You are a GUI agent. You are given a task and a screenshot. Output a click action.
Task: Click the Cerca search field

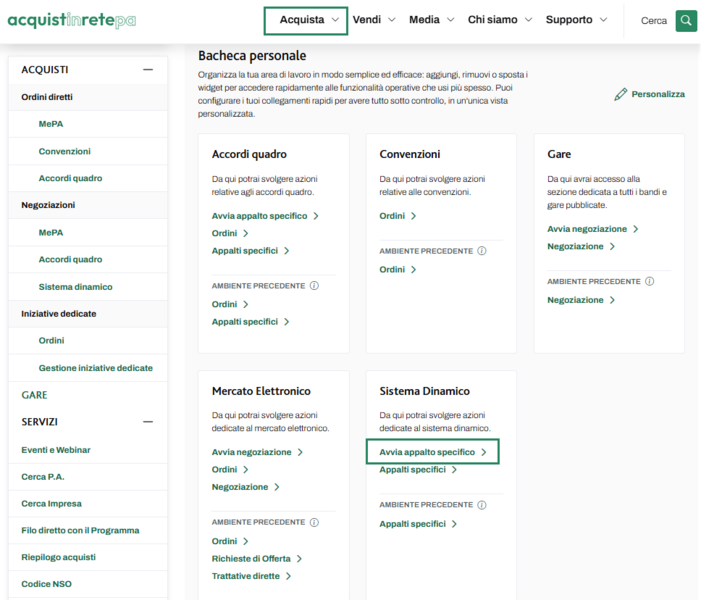coord(654,20)
